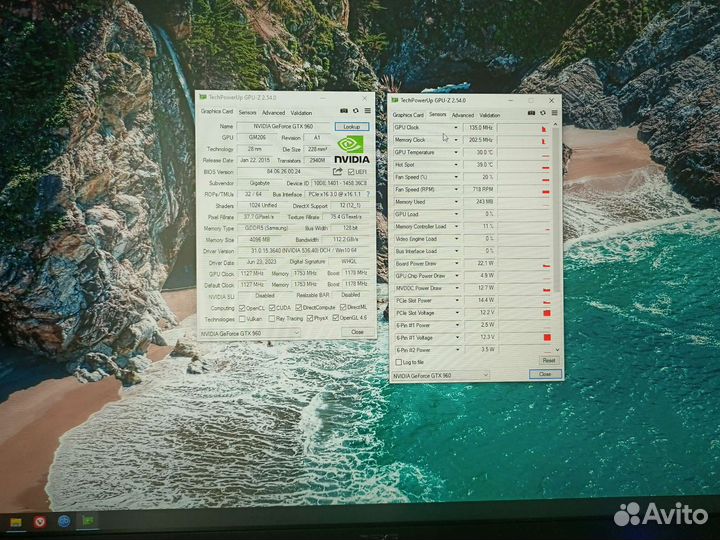Screen dimensions: 720x540
Task: Click the Driver Version value field
Action: 304,251
